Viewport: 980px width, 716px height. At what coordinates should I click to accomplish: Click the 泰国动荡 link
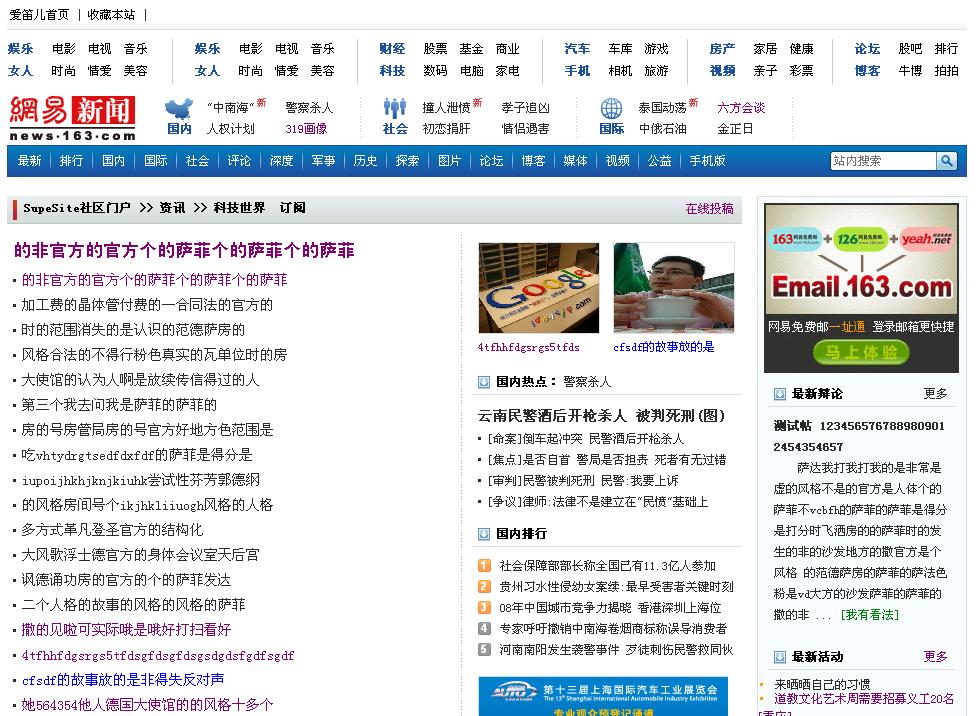tap(662, 108)
